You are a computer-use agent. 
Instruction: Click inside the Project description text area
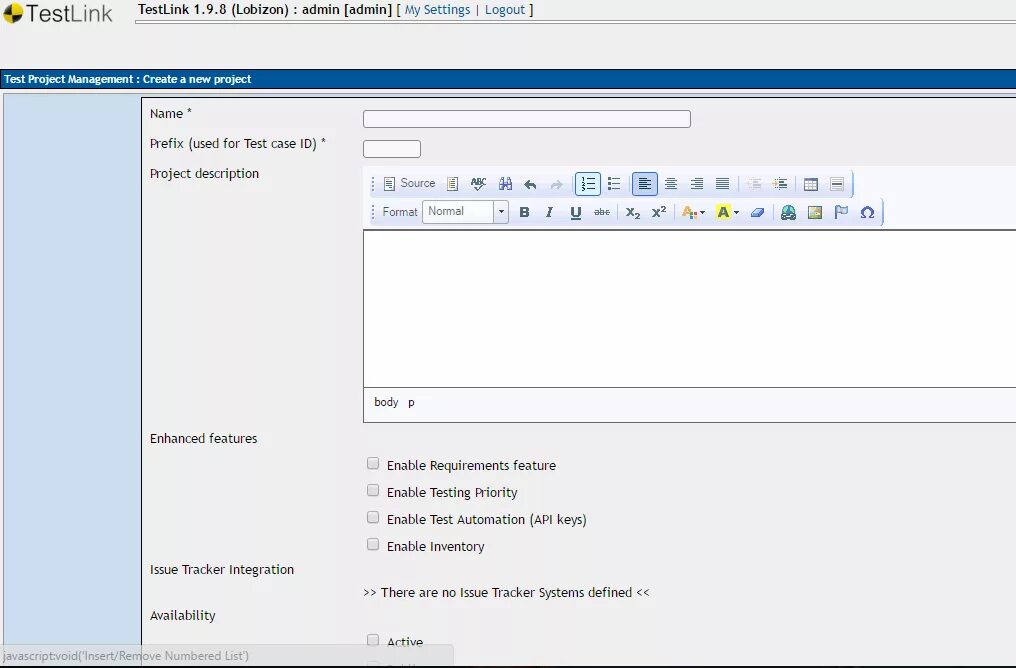point(689,308)
